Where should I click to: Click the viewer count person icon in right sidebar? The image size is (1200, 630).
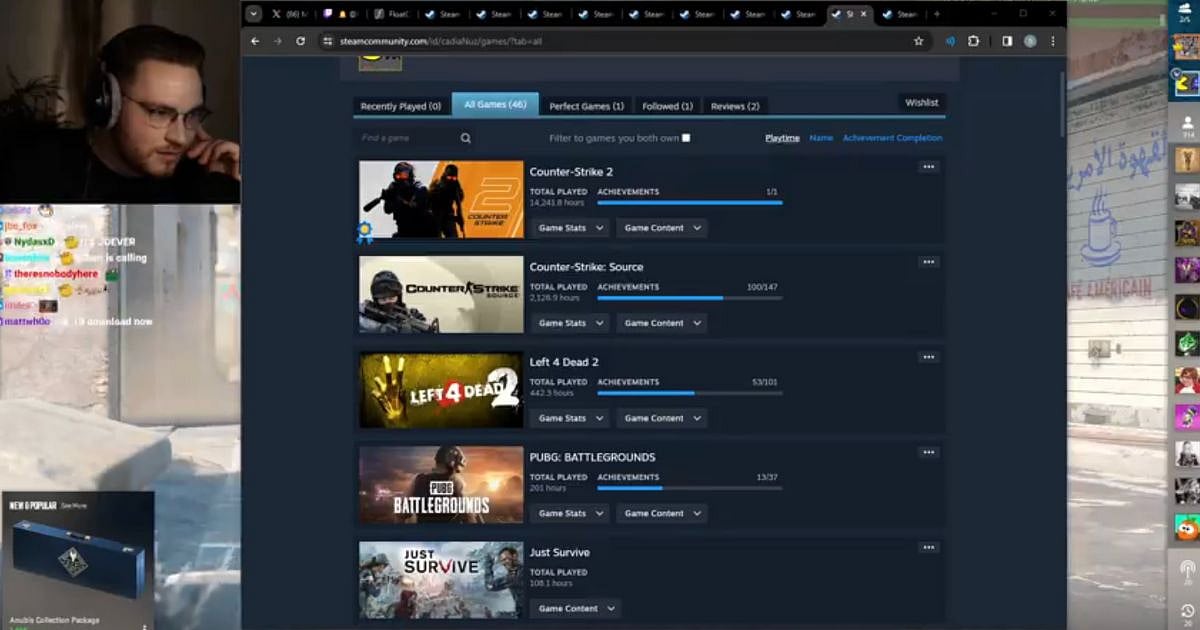pyautogui.click(x=1187, y=123)
